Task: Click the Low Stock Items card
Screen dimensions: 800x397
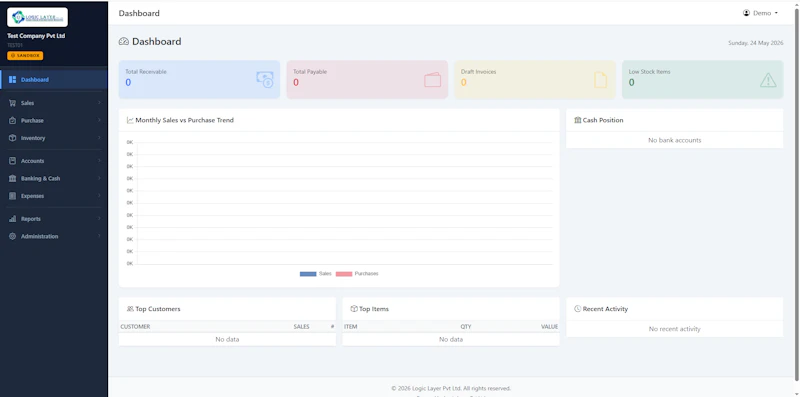Action: [x=702, y=80]
